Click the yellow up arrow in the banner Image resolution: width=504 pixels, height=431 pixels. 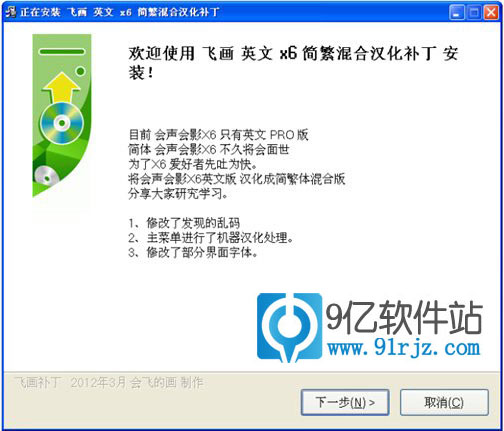(x=61, y=87)
